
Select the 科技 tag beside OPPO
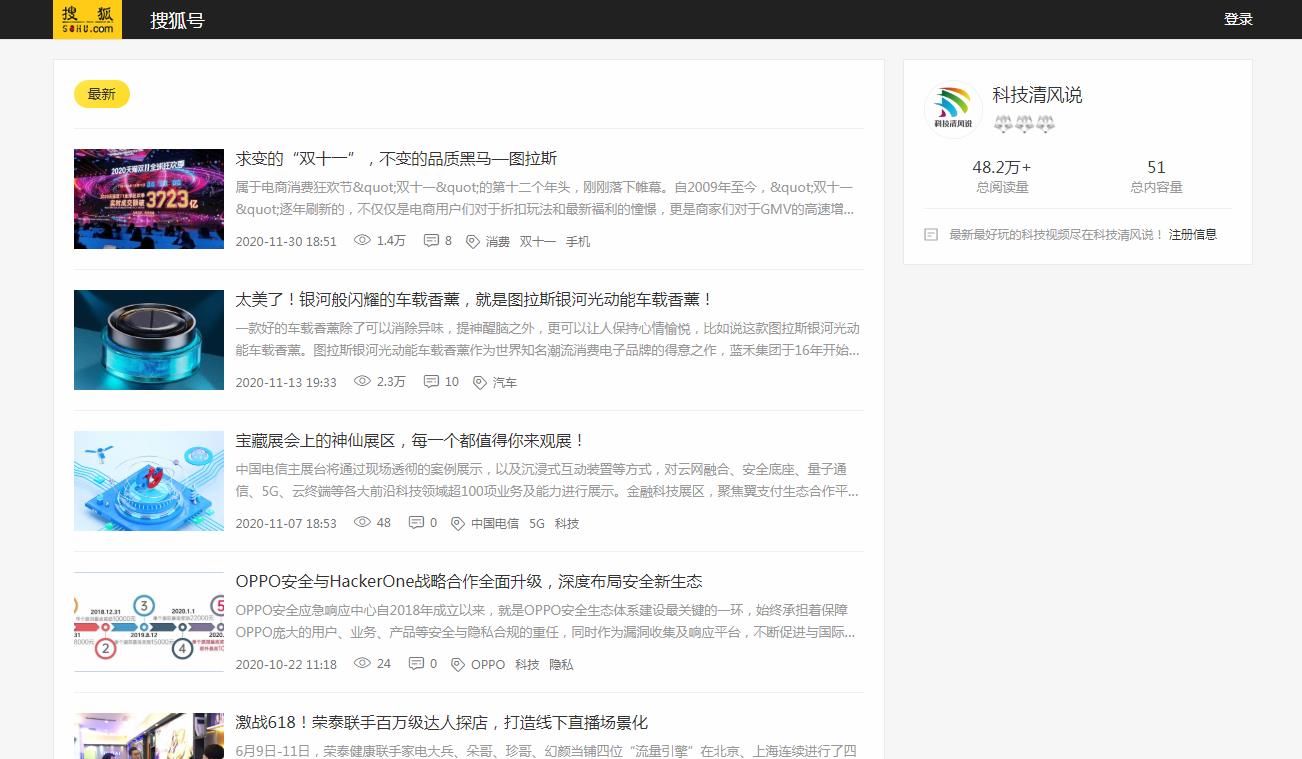pyautogui.click(x=527, y=664)
